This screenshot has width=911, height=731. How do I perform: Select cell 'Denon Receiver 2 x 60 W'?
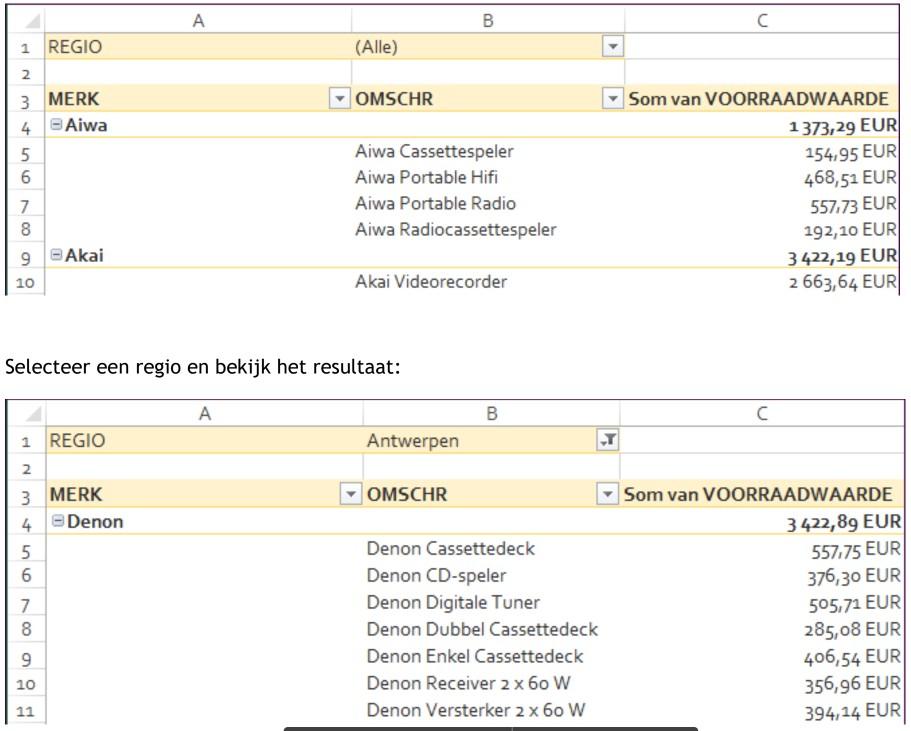tap(468, 683)
